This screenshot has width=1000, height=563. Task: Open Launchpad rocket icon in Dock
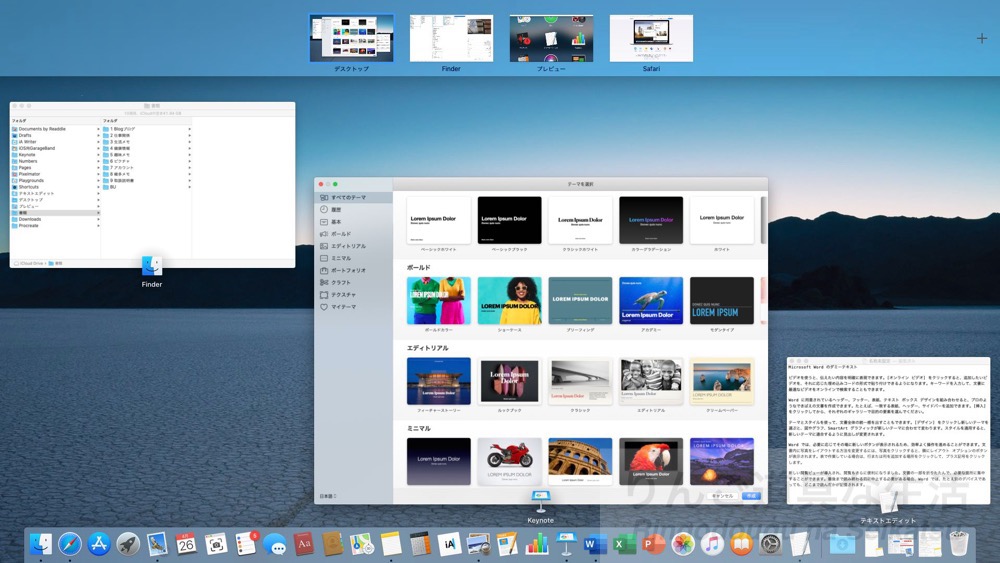128,544
